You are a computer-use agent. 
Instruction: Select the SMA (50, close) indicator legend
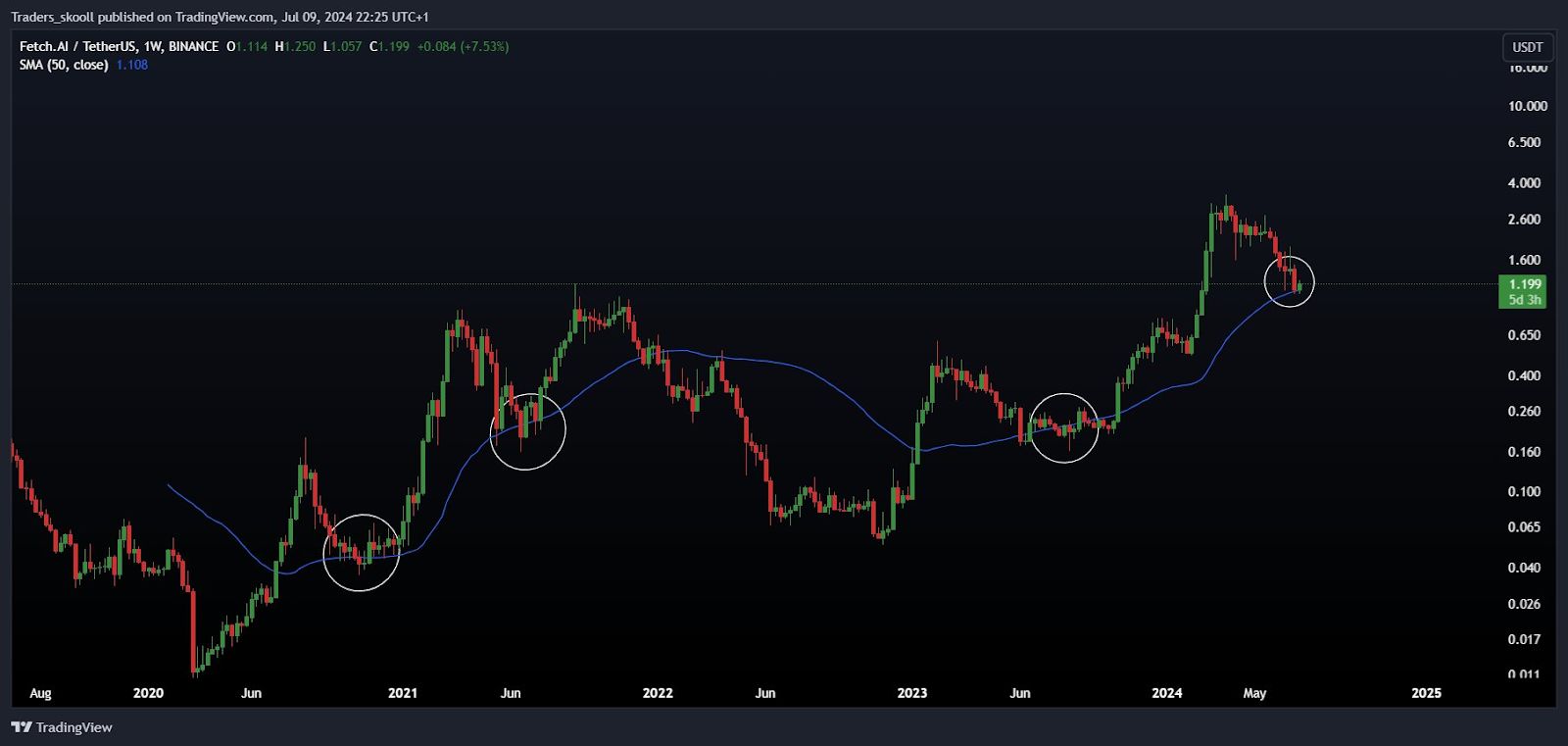(64, 65)
